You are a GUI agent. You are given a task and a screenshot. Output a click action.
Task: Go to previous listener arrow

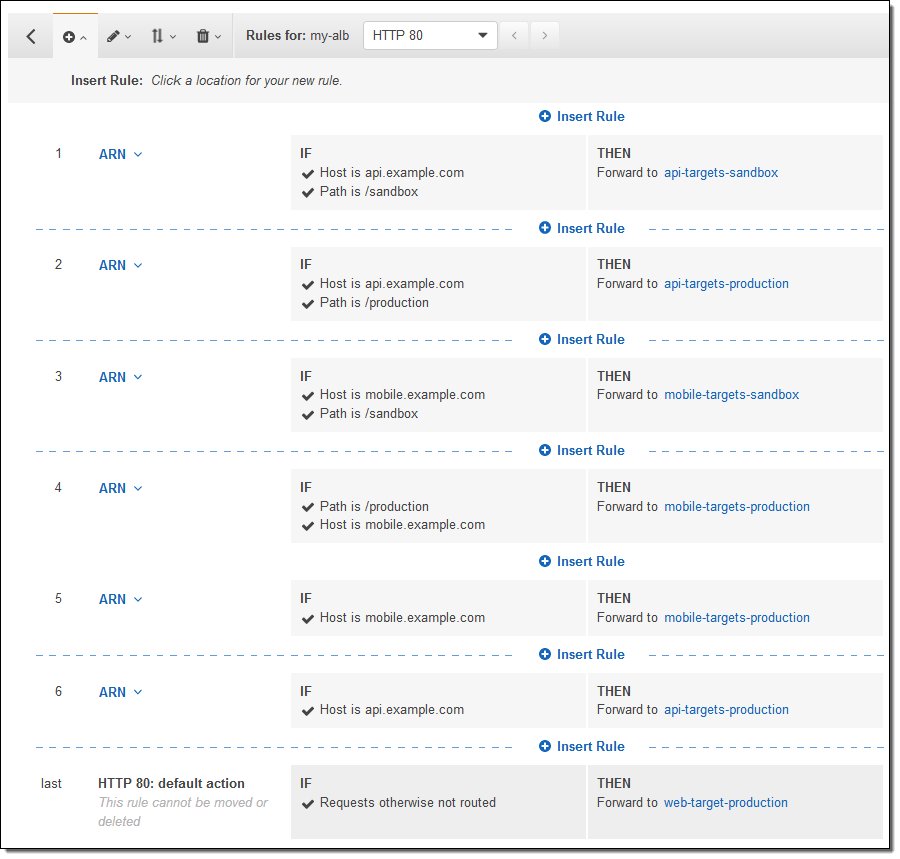pos(514,36)
